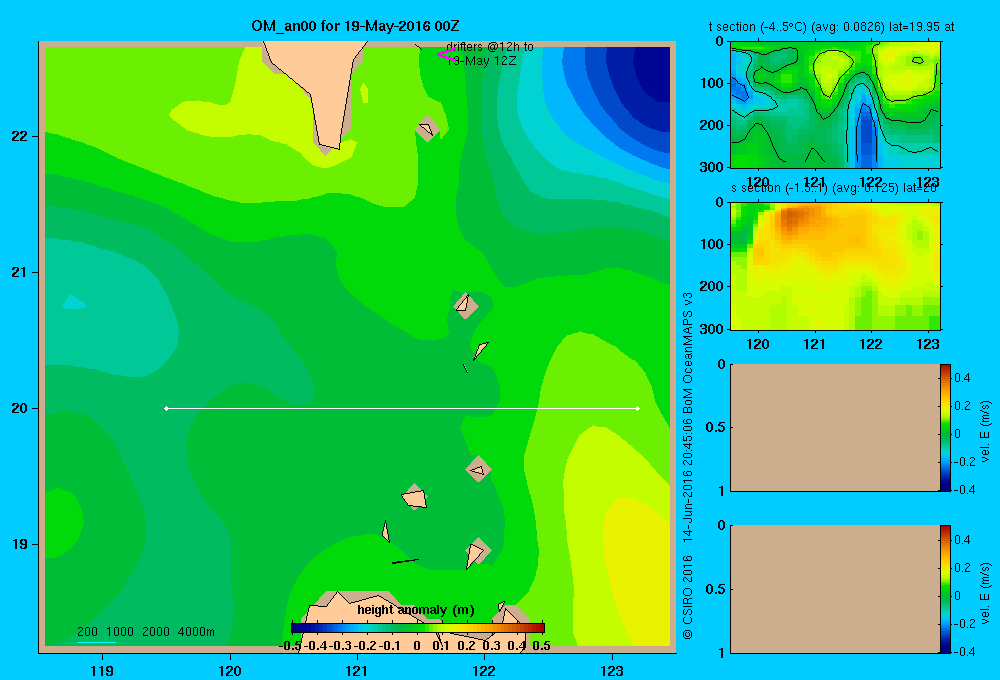Click the map title "OM_an00 for 19-May-2016 00Z"
1000x680 pixels.
tap(355, 26)
